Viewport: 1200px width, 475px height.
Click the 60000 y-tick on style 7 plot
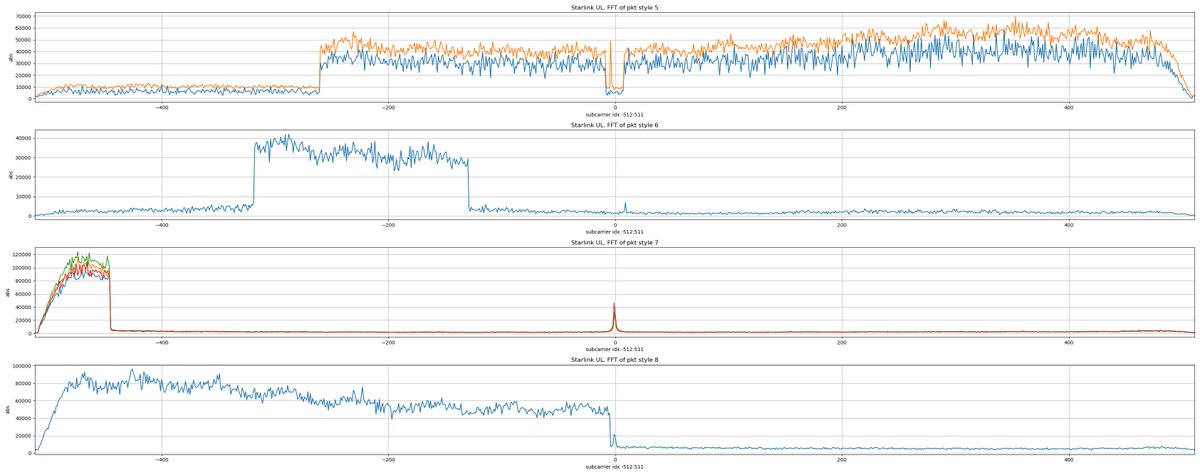(x=22, y=294)
